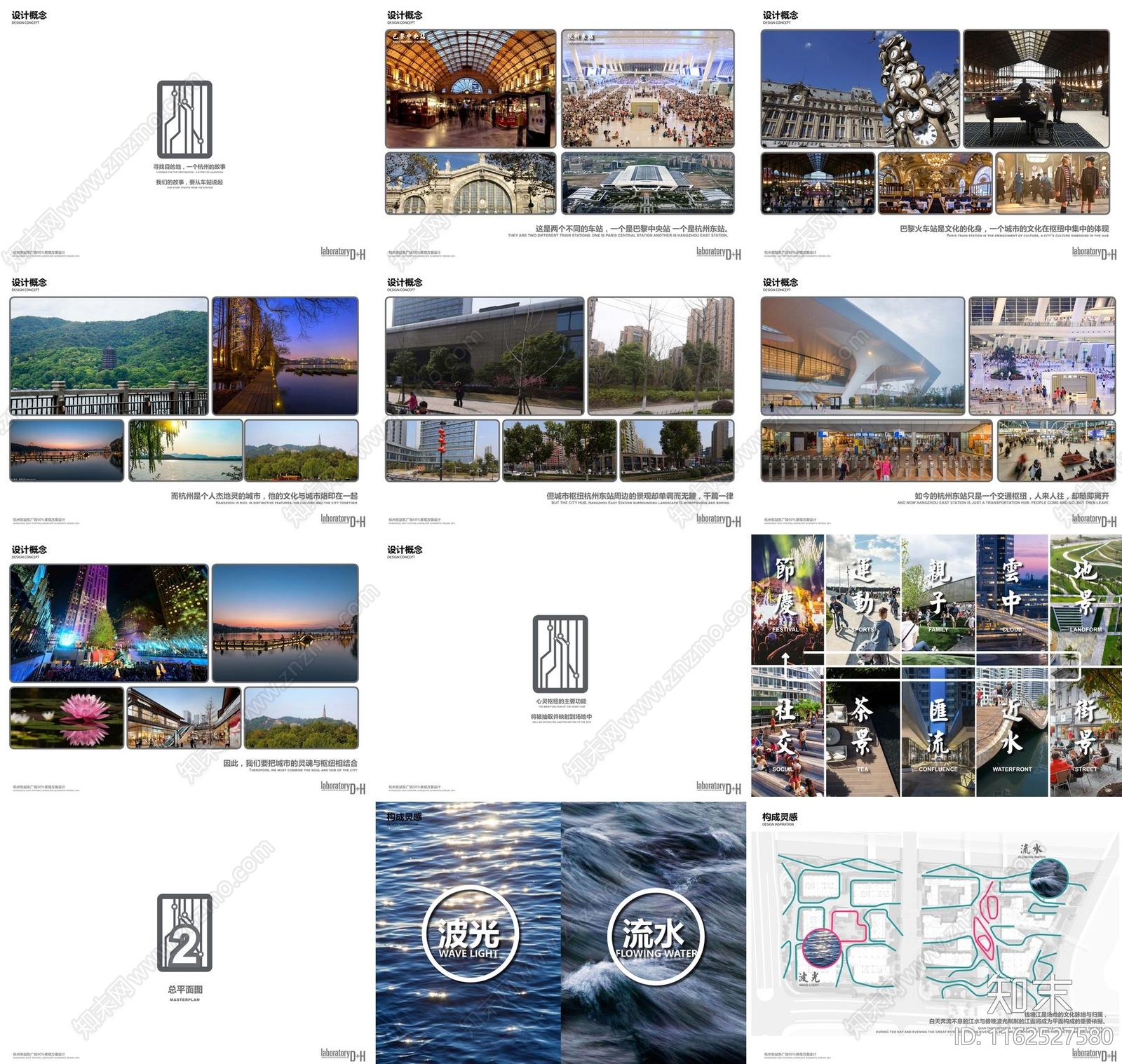Select the 運動 SPORTS panel

point(863,600)
